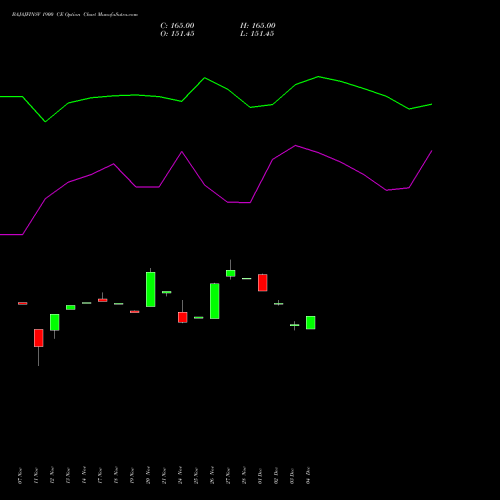Click the RAJAJFINSV options chart title
Screen dimensions: 500x500
tap(75, 15)
